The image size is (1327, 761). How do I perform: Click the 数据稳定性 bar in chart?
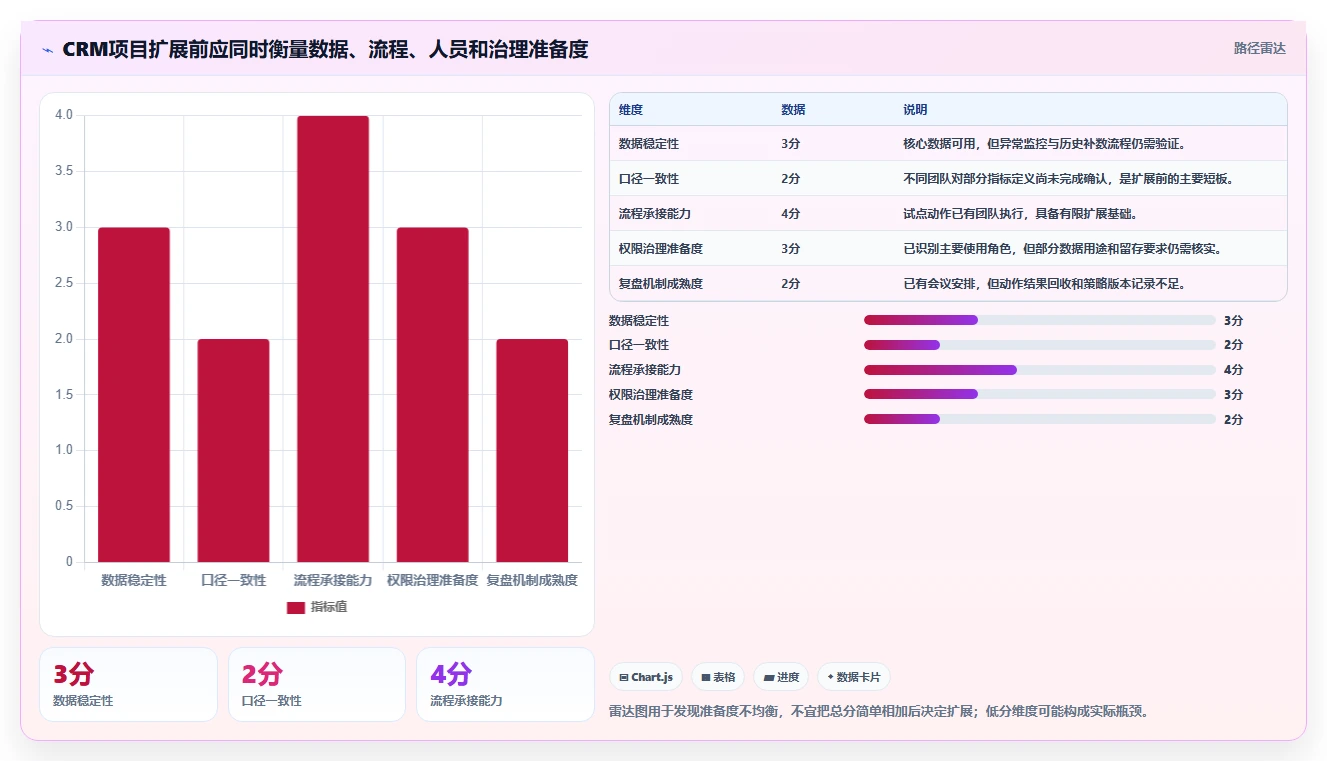tap(134, 395)
